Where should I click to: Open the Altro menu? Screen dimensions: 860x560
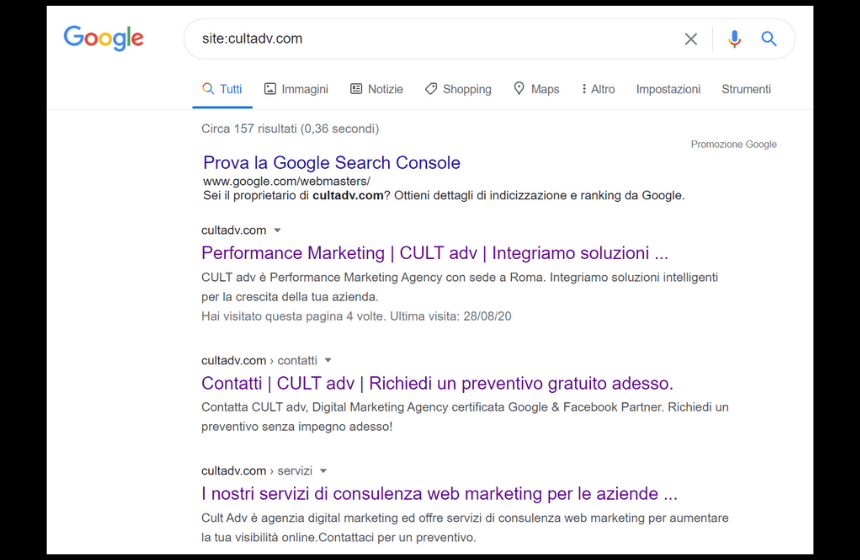click(x=598, y=89)
